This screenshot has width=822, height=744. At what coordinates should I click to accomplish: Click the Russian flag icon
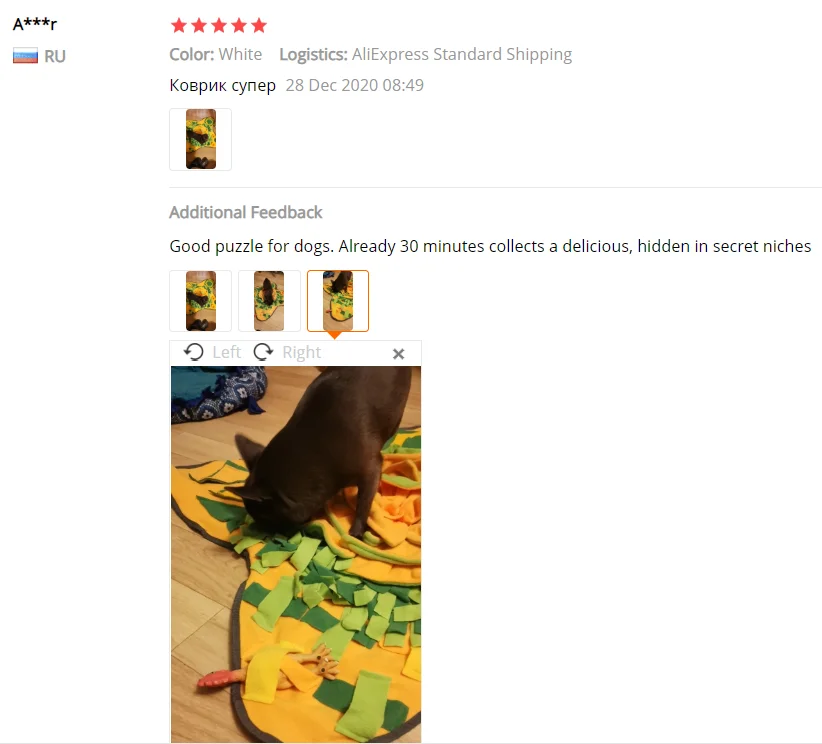coord(25,56)
